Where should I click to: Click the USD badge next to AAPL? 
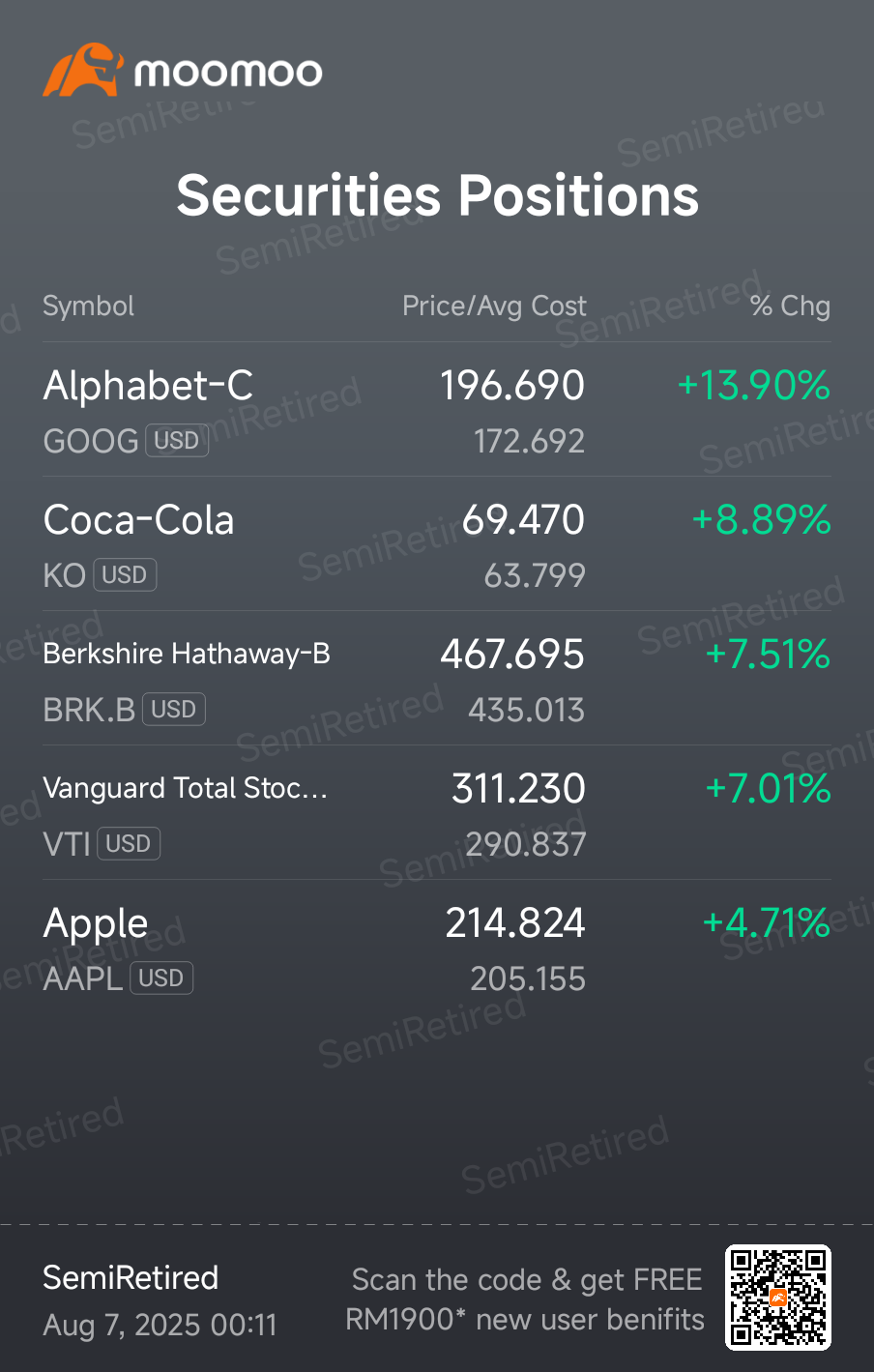(161, 978)
